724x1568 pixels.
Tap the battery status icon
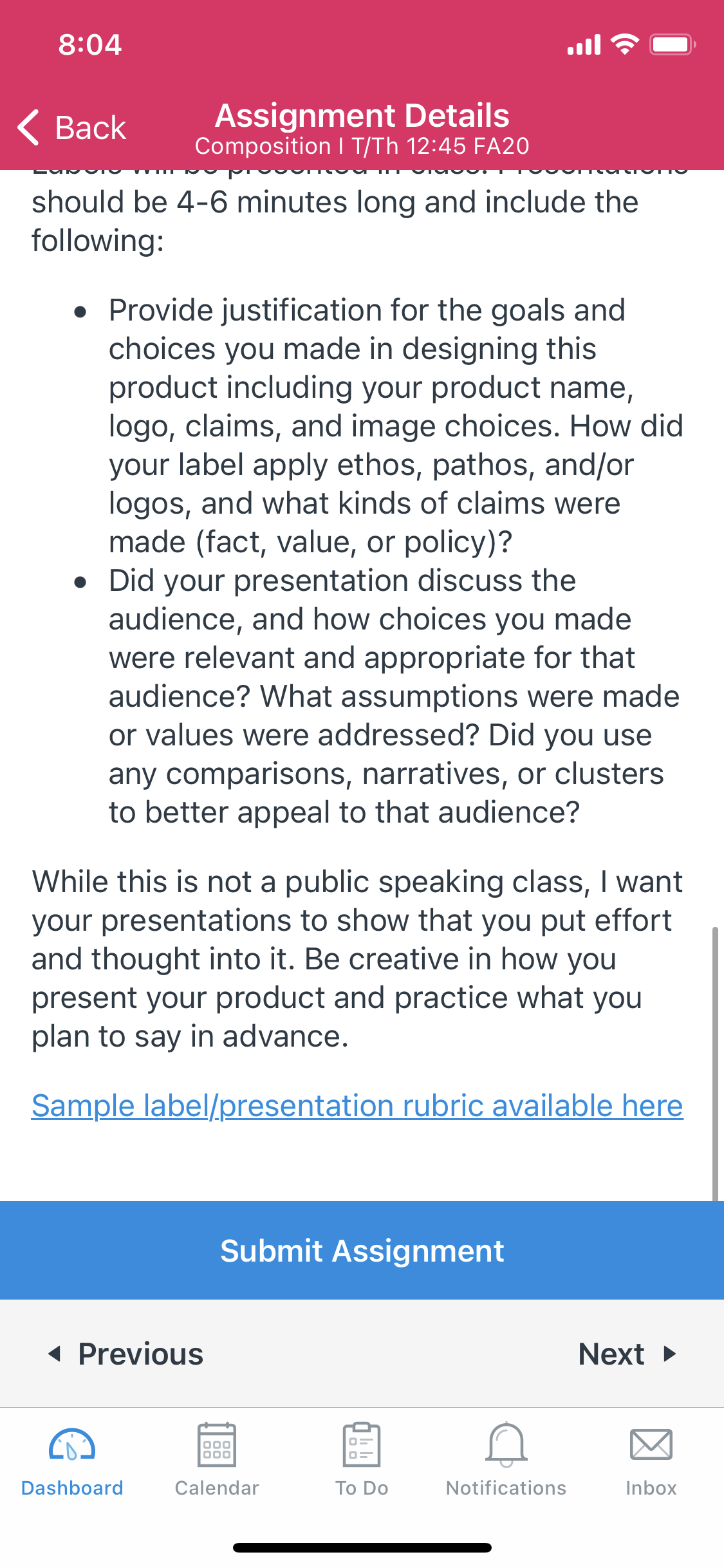click(x=673, y=44)
